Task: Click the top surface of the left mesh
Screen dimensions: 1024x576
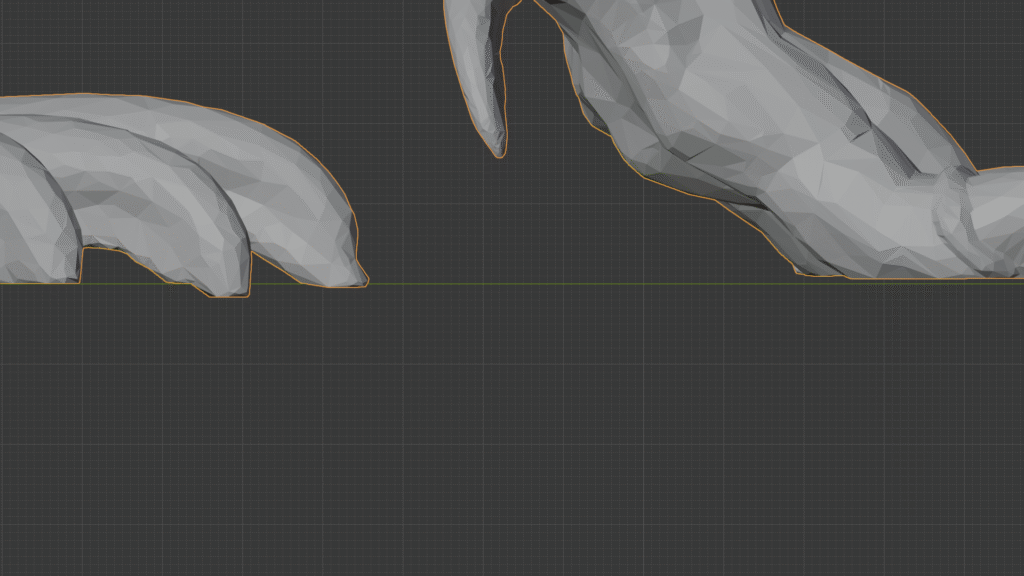Action: click(150, 110)
